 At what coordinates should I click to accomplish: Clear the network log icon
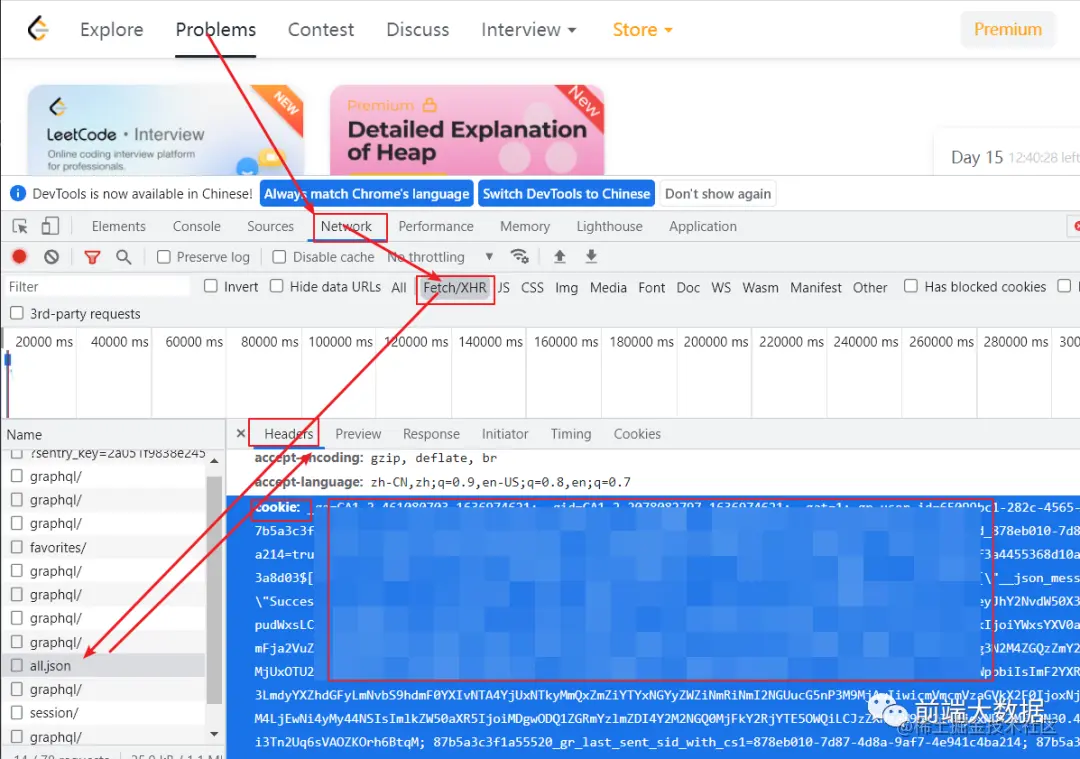52,257
